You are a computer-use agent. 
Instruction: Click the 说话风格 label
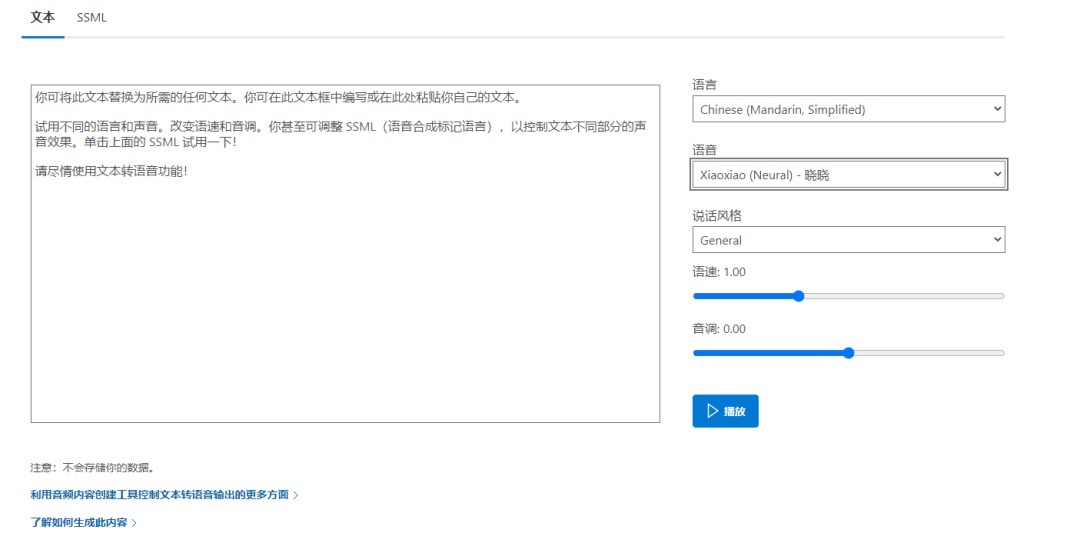coord(717,216)
